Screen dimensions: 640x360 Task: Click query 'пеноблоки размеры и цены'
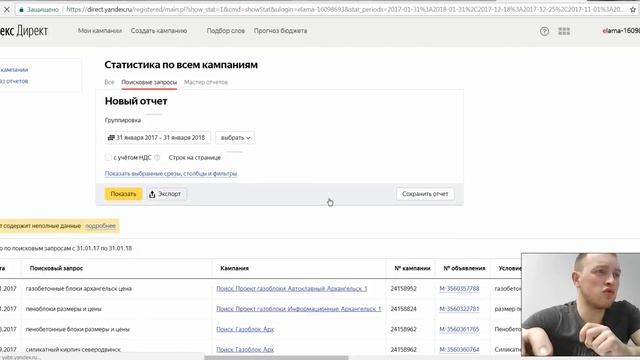pyautogui.click(x=64, y=309)
